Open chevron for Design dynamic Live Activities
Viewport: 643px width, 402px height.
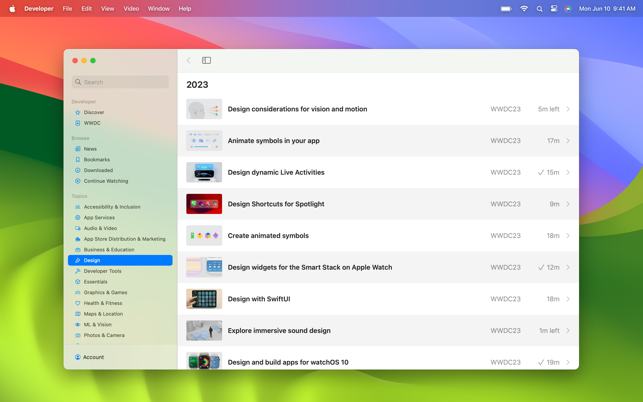coord(568,172)
